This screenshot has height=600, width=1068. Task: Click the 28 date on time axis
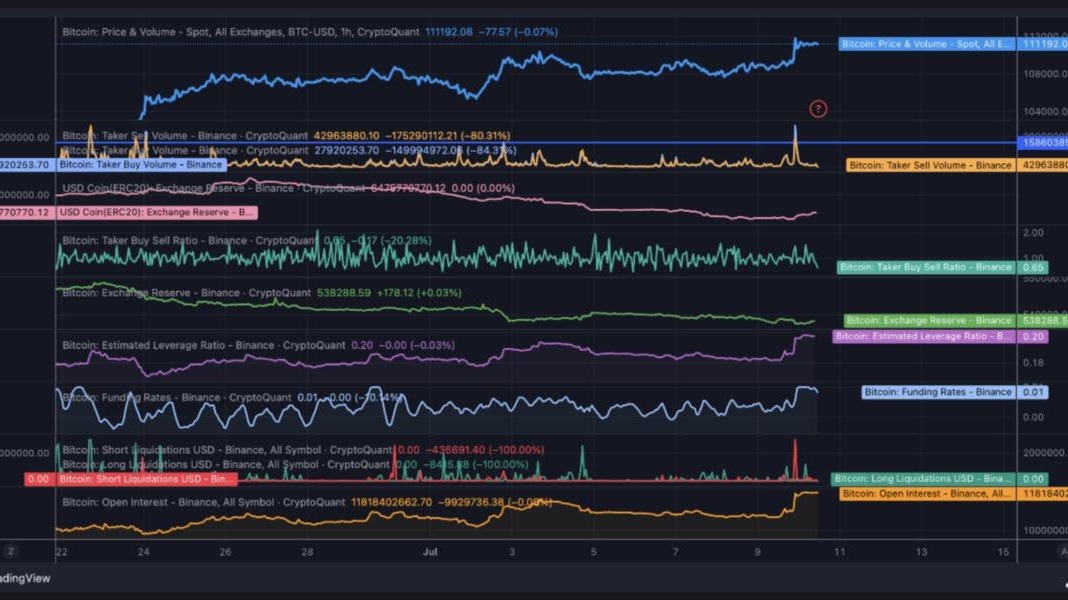tap(307, 552)
